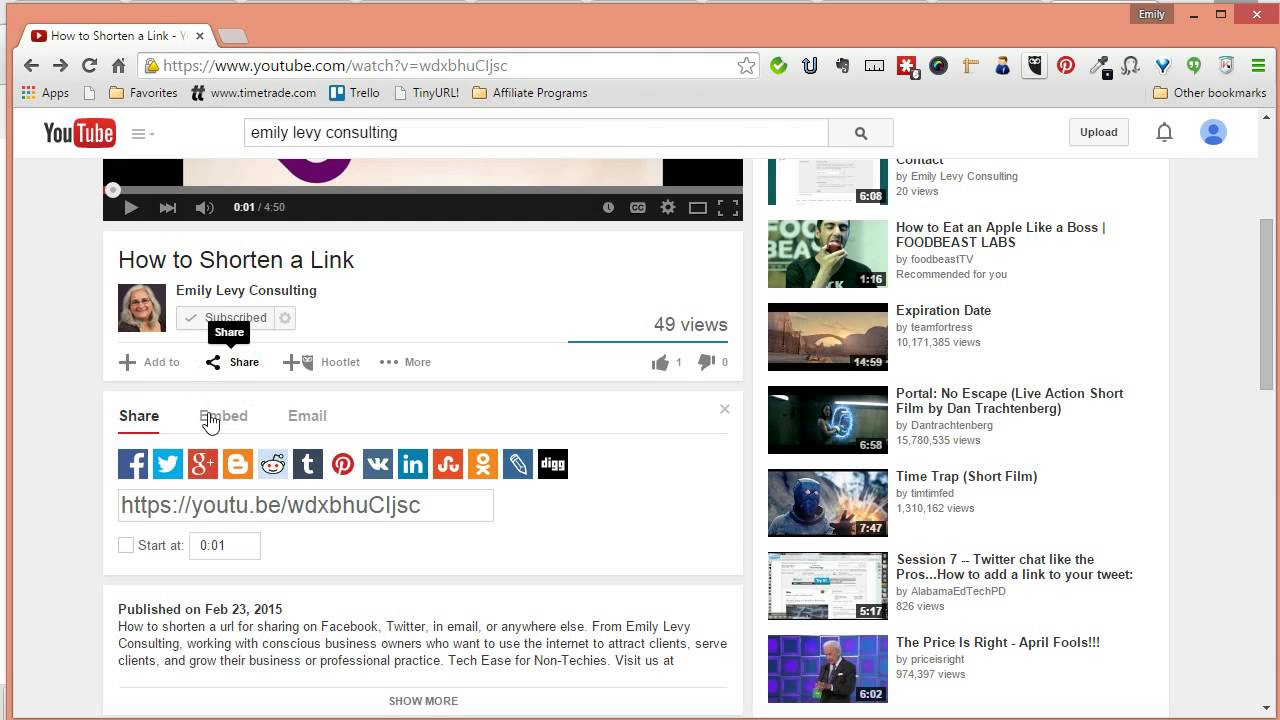Screen dimensions: 1280x720
Task: Share to Blogger with the orange icon
Action: coord(238,464)
